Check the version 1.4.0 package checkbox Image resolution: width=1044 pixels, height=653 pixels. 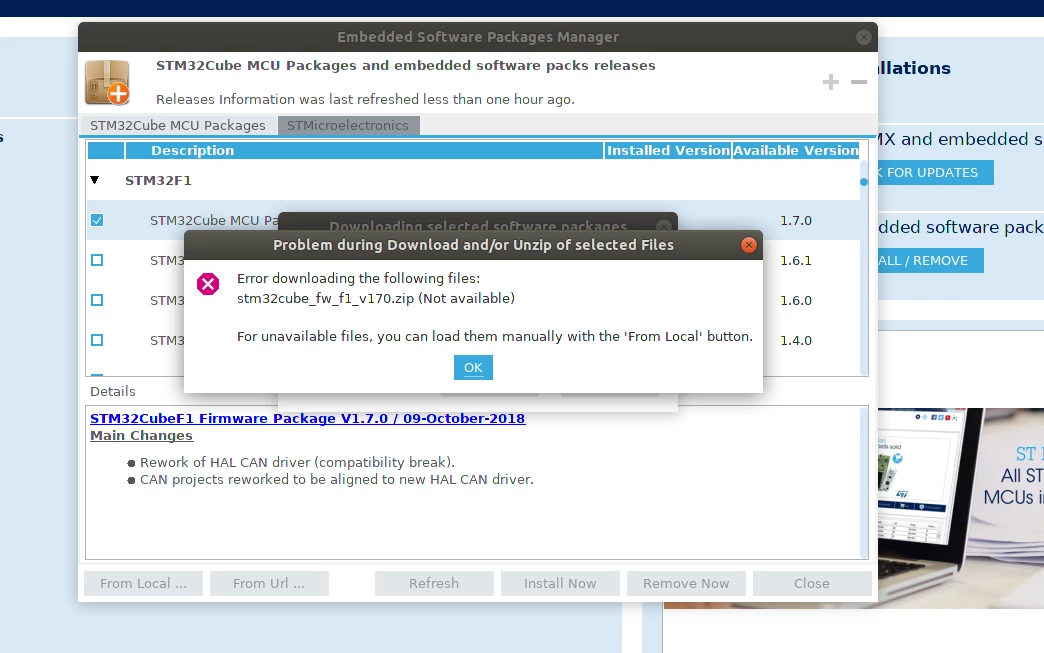(x=97, y=340)
